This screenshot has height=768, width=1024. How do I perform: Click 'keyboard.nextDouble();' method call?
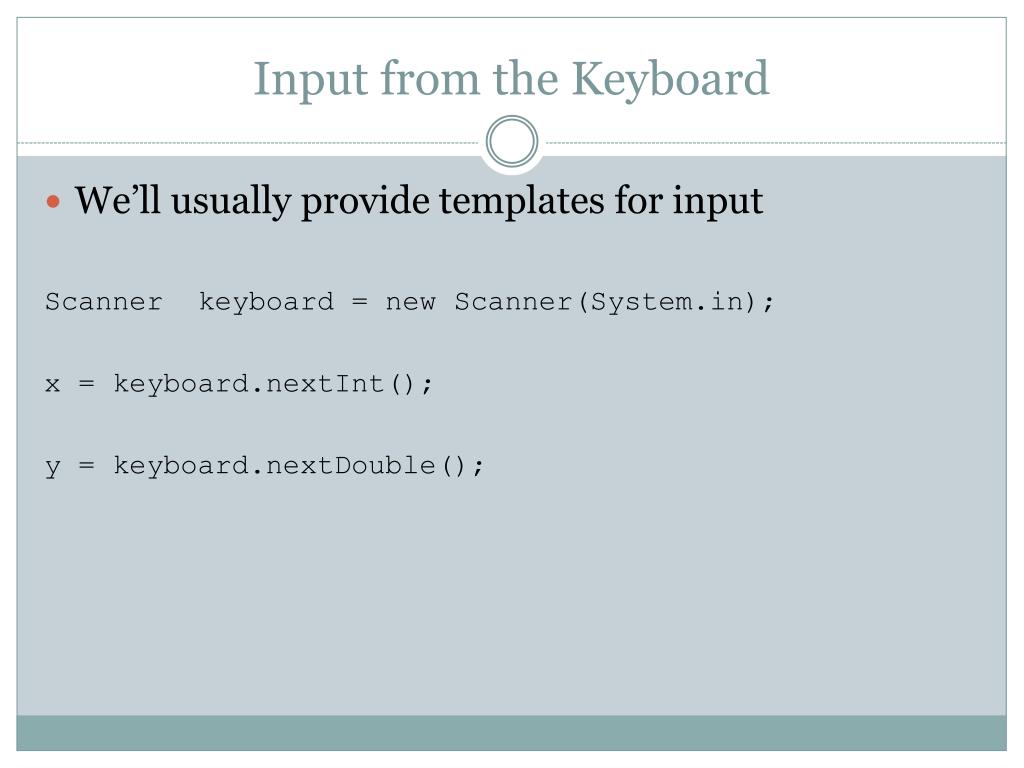click(298, 466)
